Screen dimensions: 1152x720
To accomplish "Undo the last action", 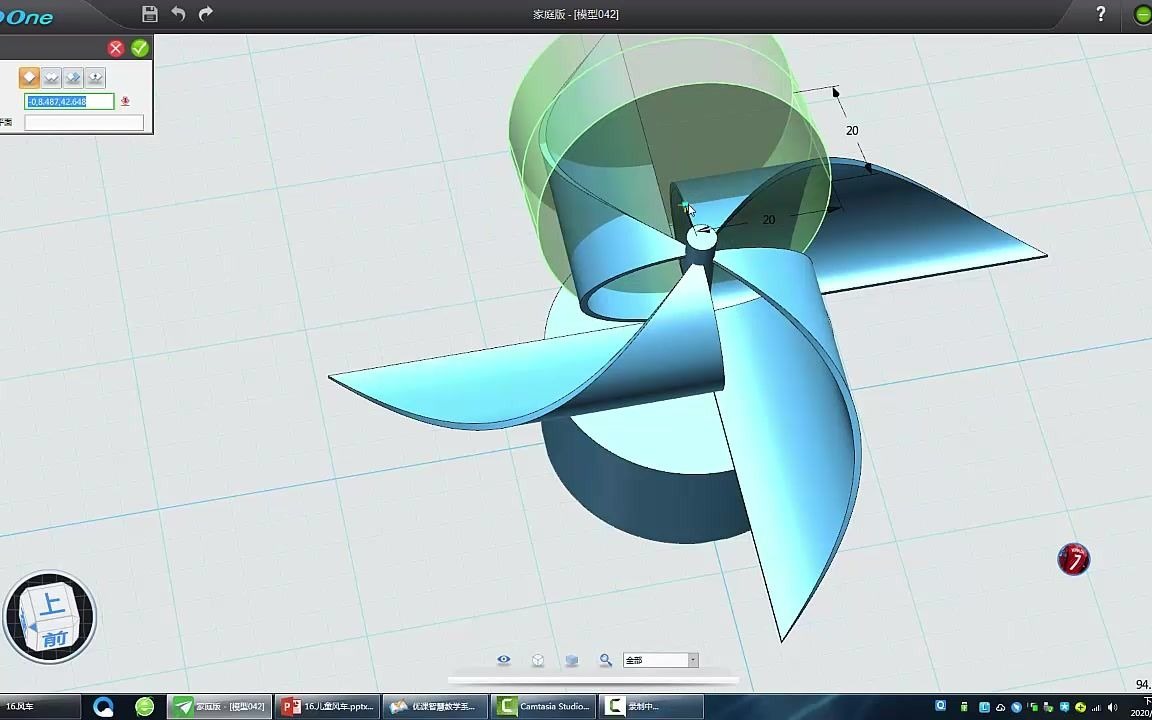I will pos(178,13).
